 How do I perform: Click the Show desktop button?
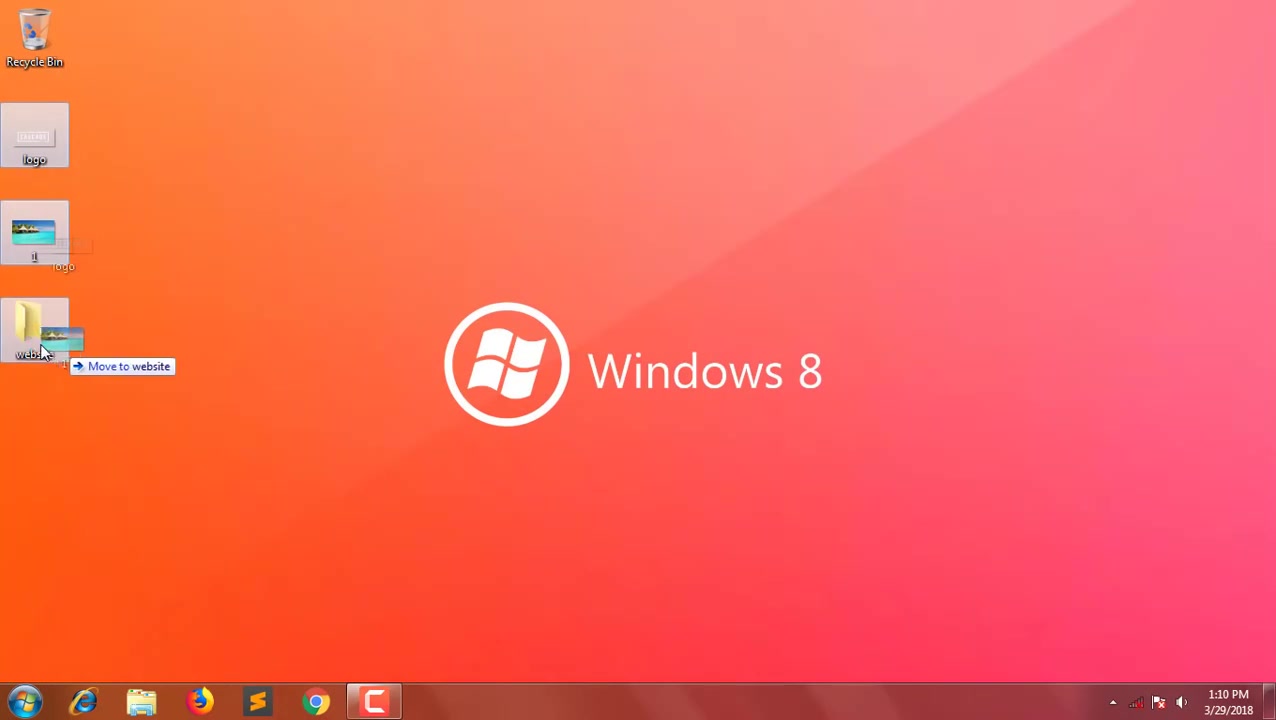click(1269, 702)
